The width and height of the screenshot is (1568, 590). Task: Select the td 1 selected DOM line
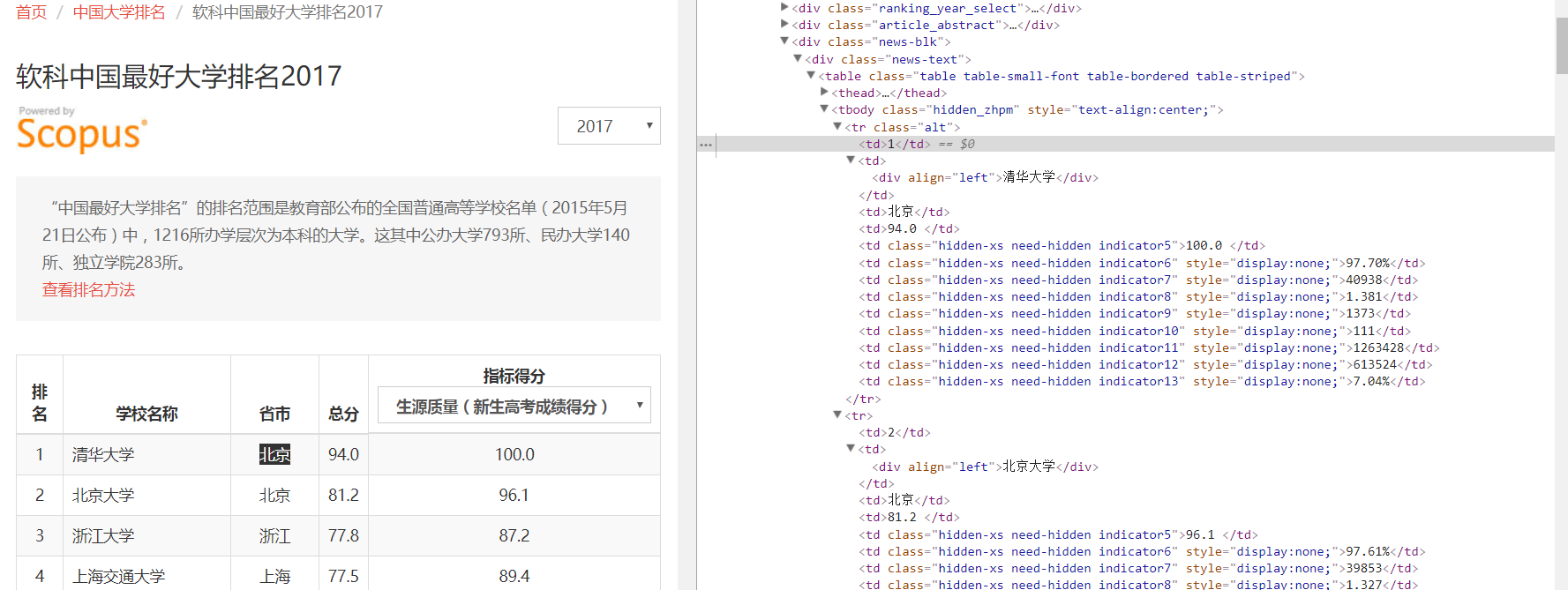pyautogui.click(x=1125, y=144)
